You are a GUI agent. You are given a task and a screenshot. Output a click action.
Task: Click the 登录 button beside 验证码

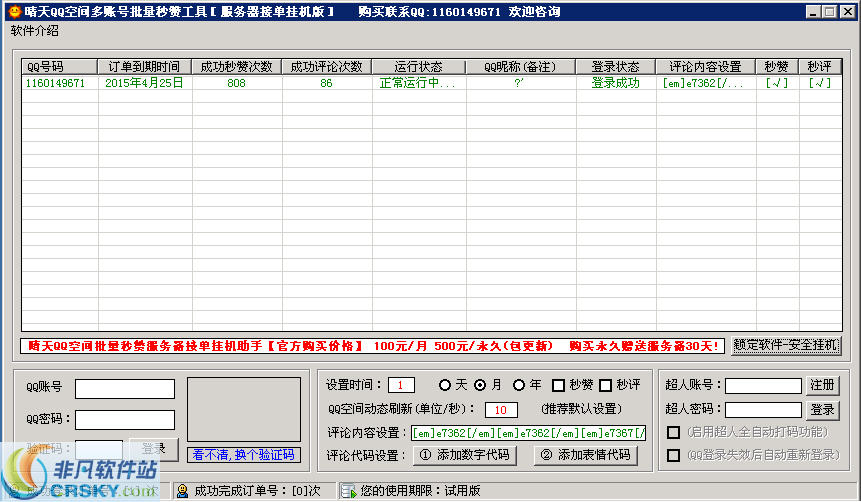[154, 449]
